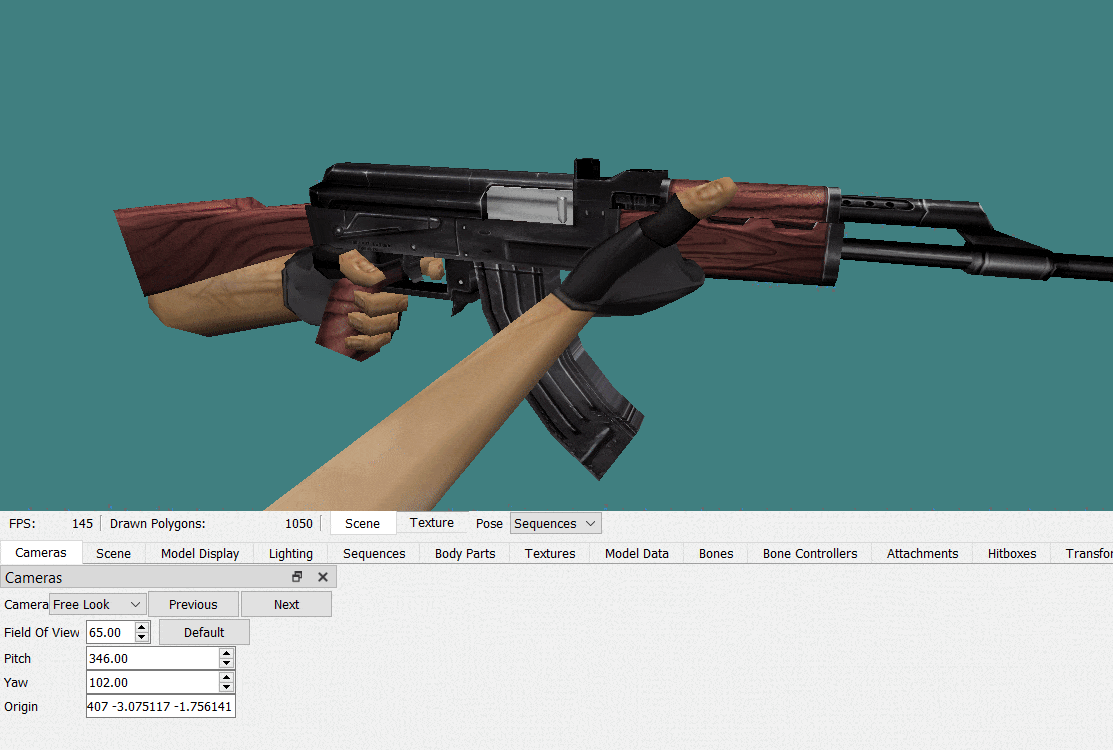Select the Cameras panel tab
The height and width of the screenshot is (750, 1113).
pos(41,553)
